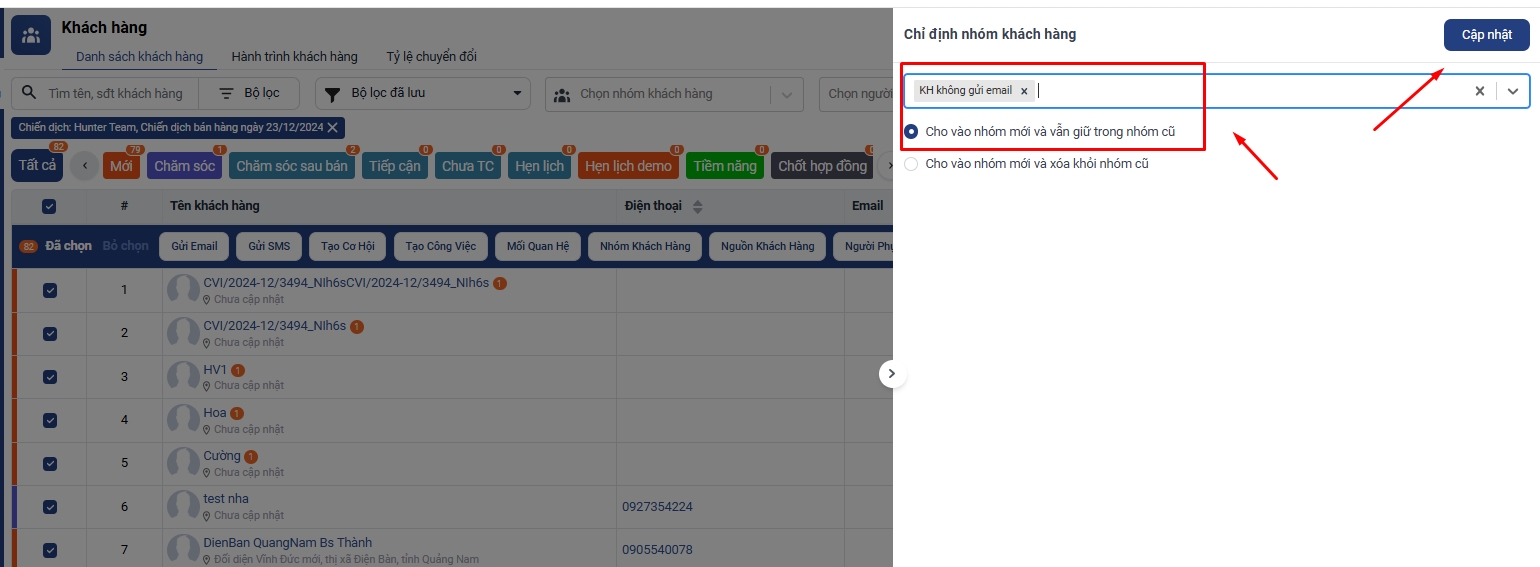
Task: Click the search magnifier icon
Action: coord(29,93)
